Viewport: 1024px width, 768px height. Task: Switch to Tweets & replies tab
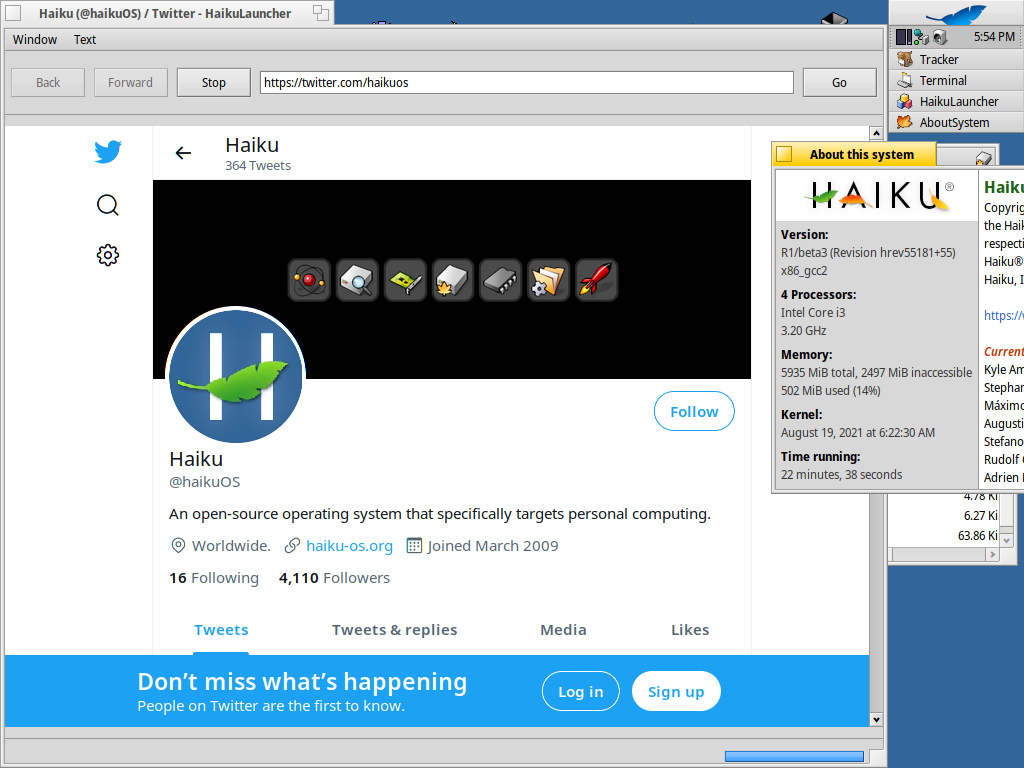coord(394,630)
